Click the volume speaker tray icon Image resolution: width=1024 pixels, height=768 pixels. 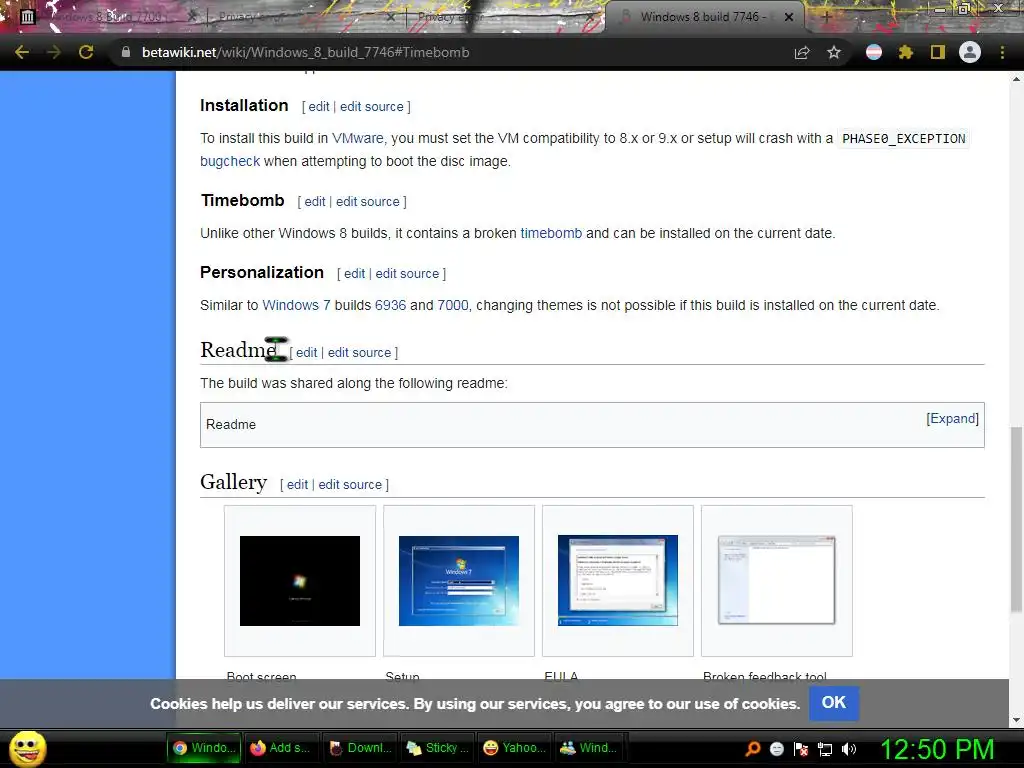[x=849, y=749]
